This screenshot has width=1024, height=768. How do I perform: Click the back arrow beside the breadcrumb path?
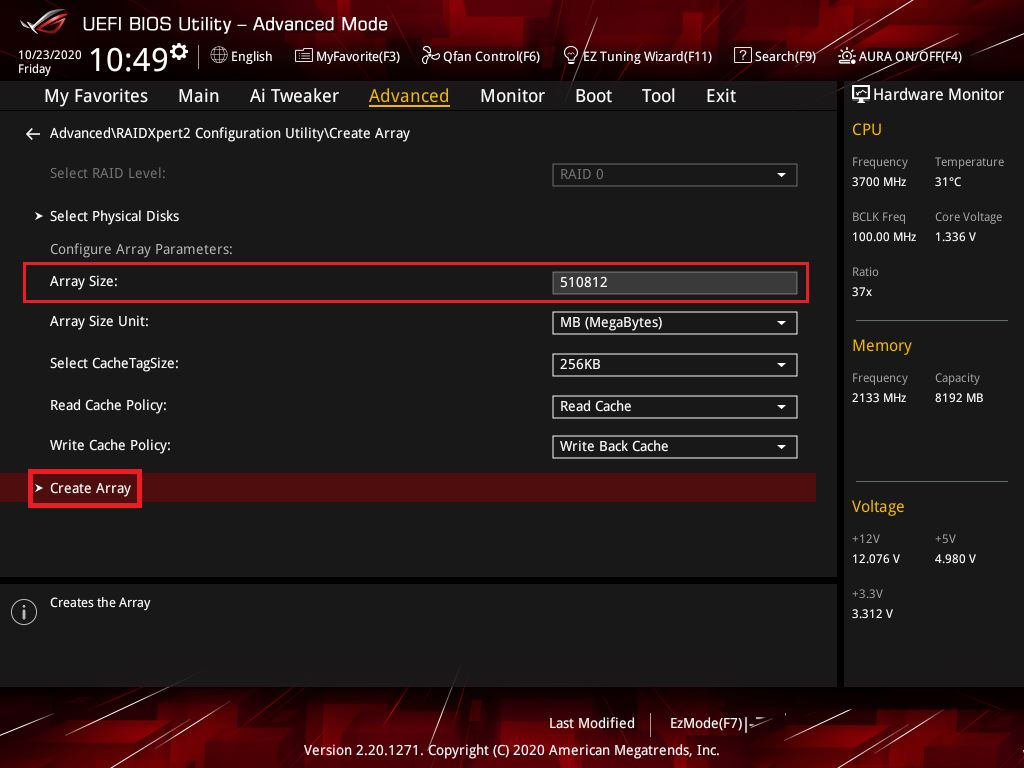[x=33, y=134]
